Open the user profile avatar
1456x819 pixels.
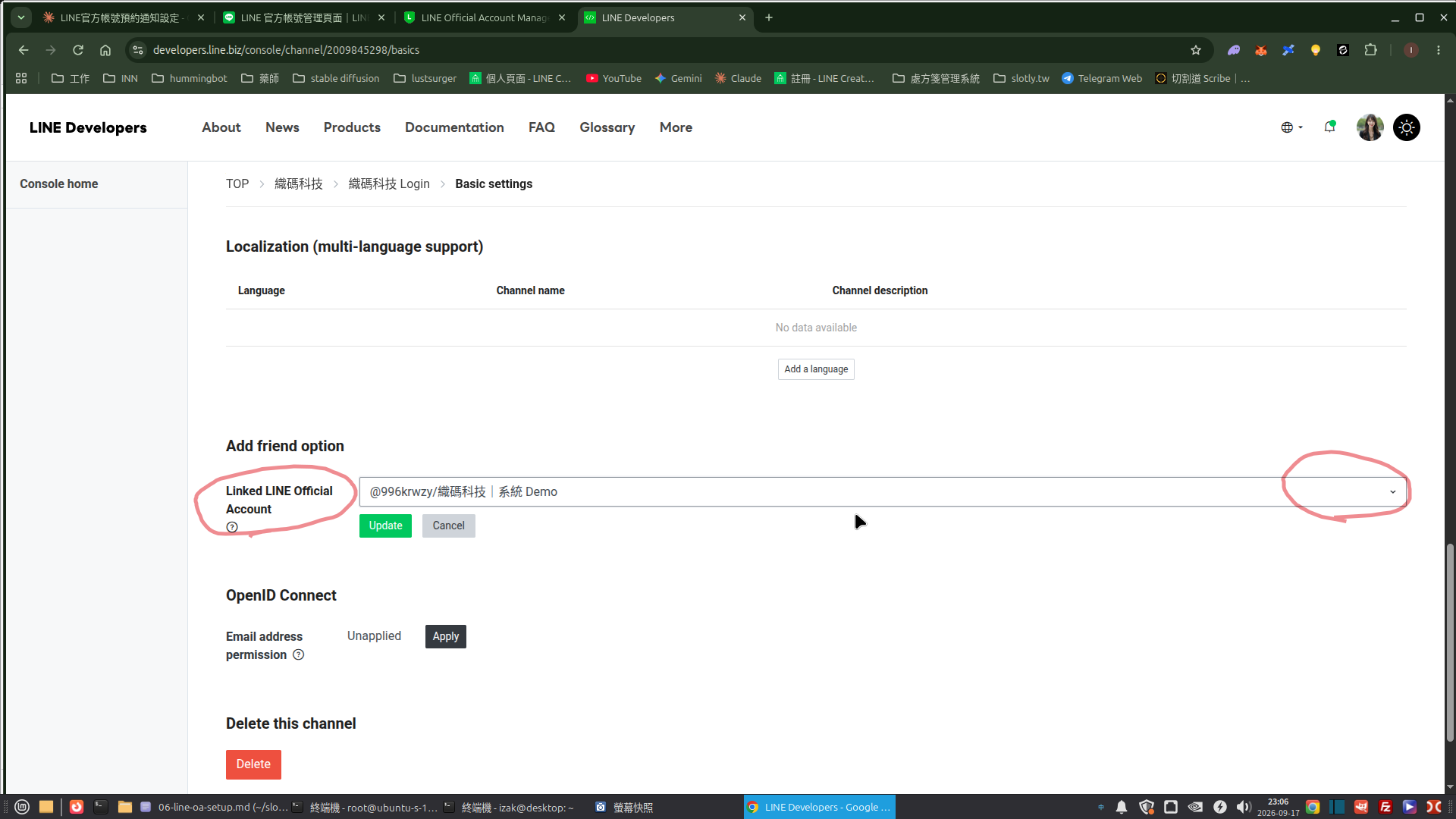(x=1370, y=127)
